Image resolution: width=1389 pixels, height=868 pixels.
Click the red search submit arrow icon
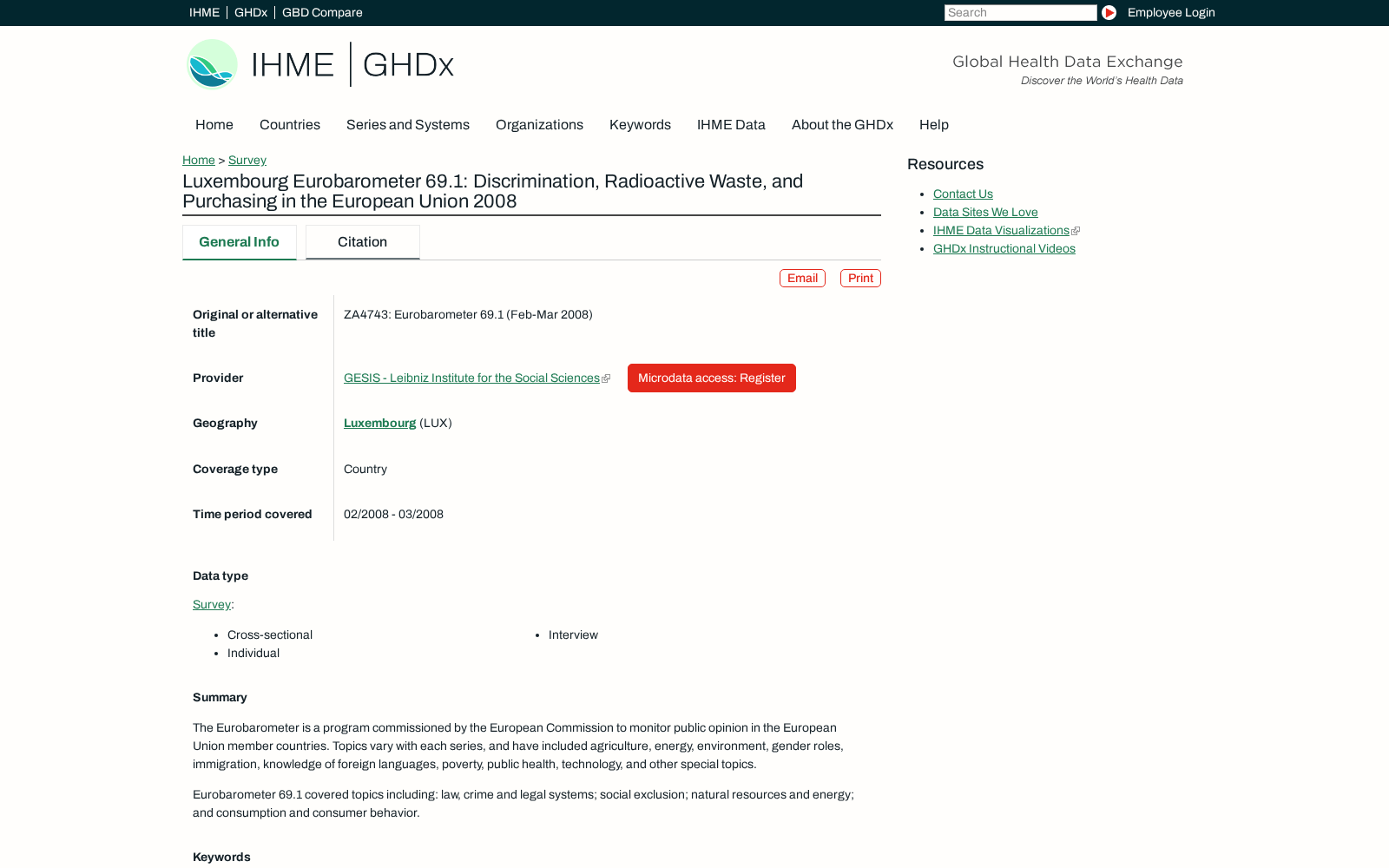(1109, 12)
